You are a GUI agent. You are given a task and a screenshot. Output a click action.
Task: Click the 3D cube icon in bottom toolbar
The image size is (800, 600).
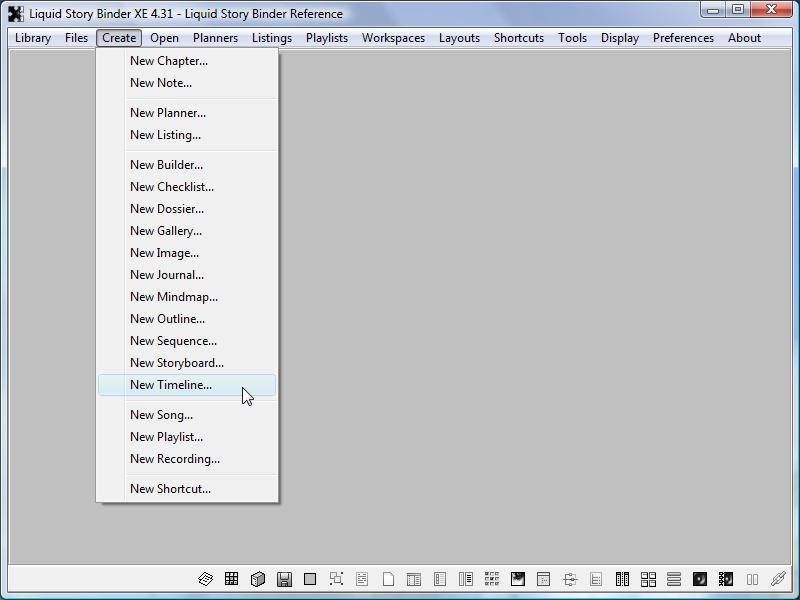[257, 579]
